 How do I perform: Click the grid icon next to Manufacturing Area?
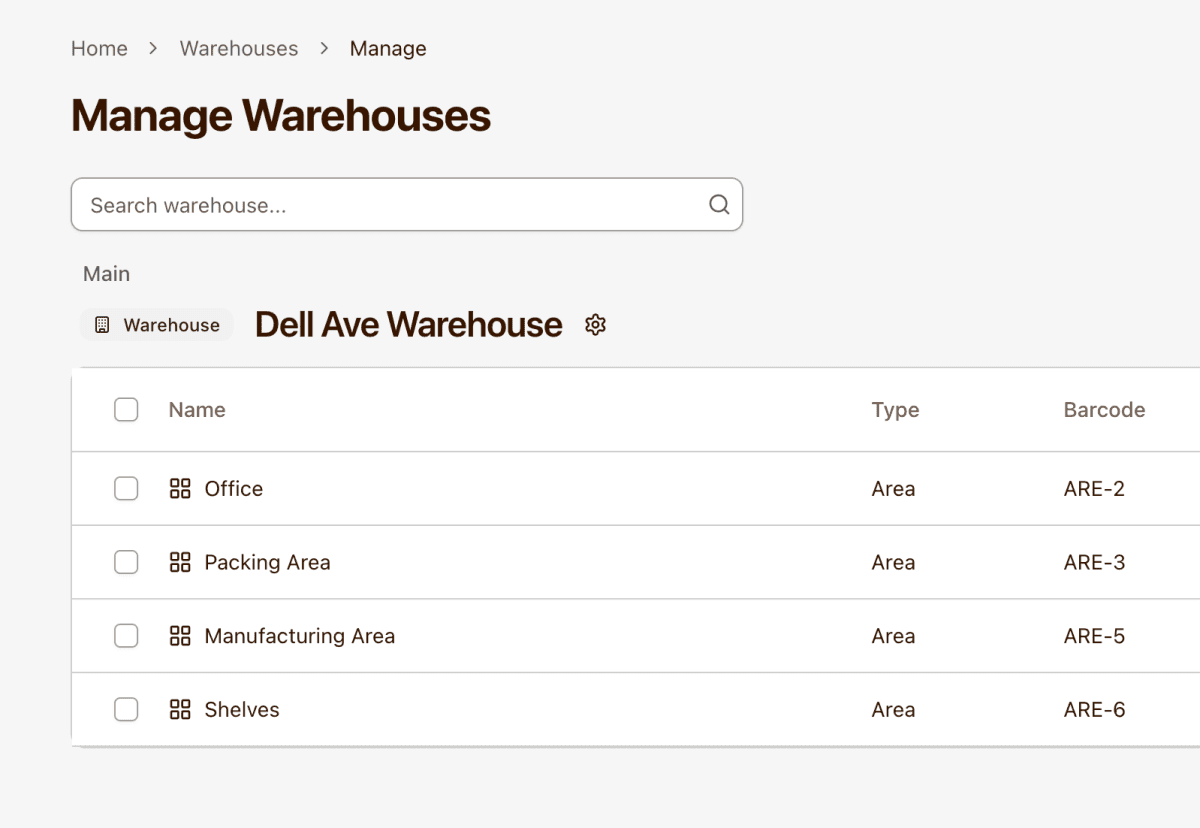[180, 636]
